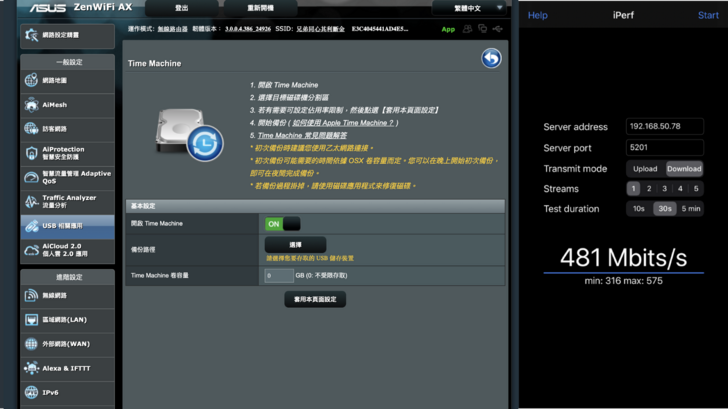The width and height of the screenshot is (728, 409).
Task: Open AiMesh menu item label
Action: click(x=55, y=105)
